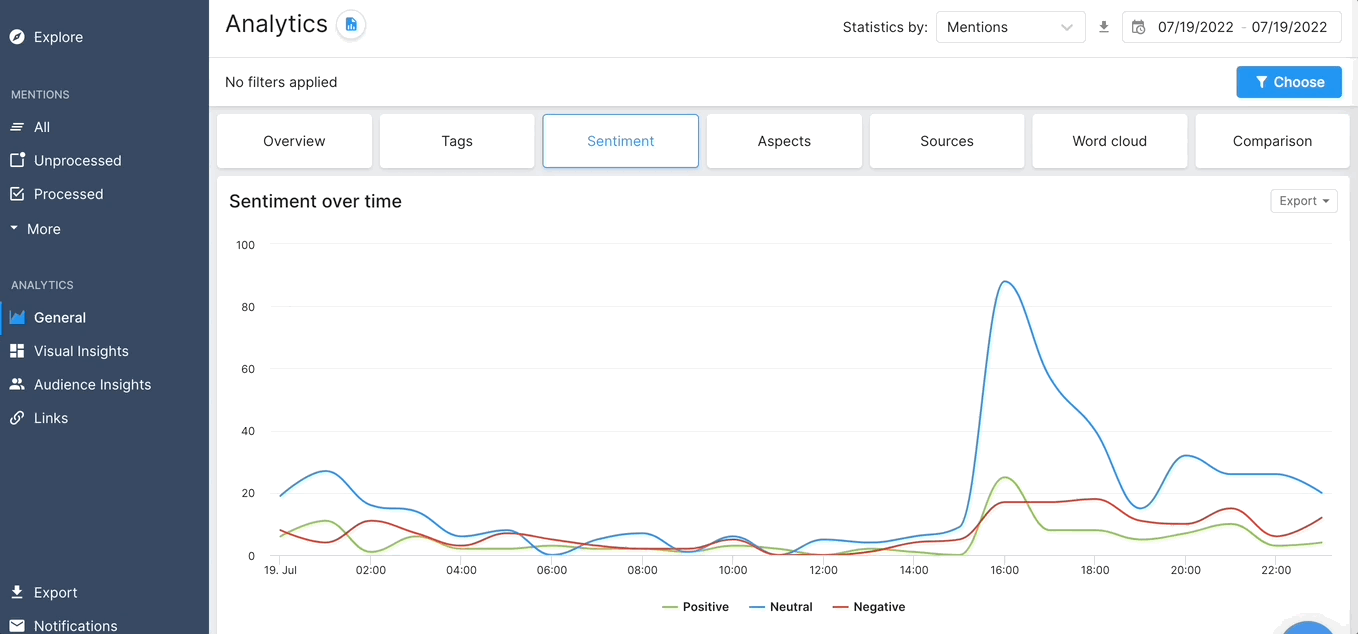Viewport: 1358px width, 634px height.
Task: Open the Sources tab
Action: (x=947, y=141)
